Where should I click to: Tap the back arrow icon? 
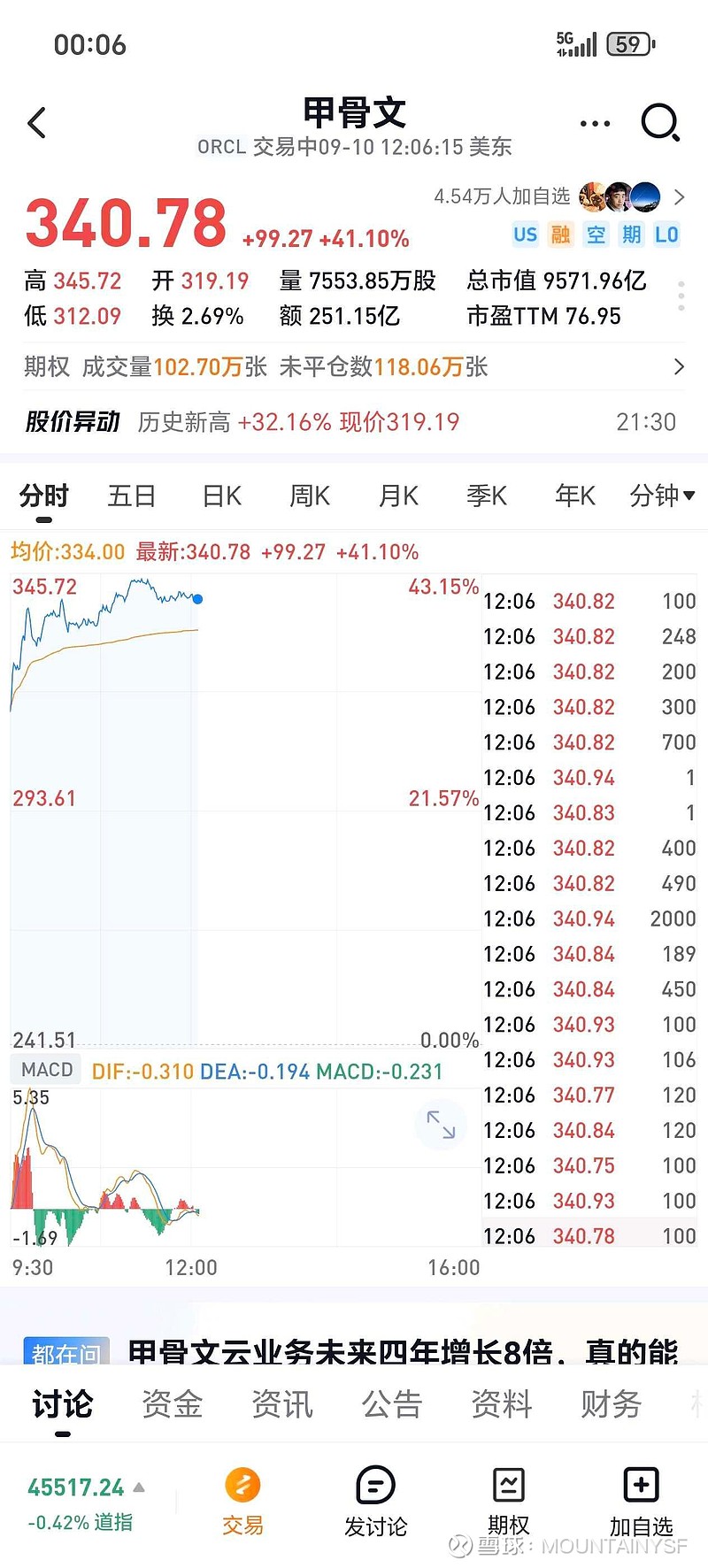click(x=37, y=123)
